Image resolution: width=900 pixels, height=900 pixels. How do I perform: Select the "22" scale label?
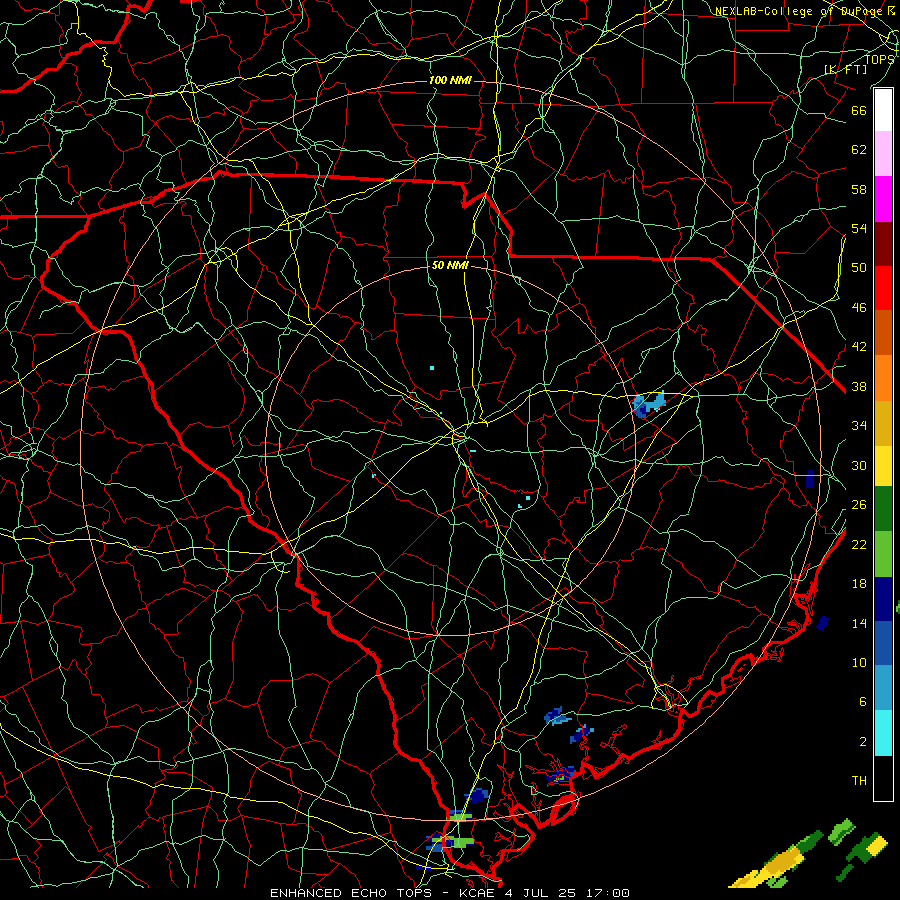pyautogui.click(x=859, y=544)
